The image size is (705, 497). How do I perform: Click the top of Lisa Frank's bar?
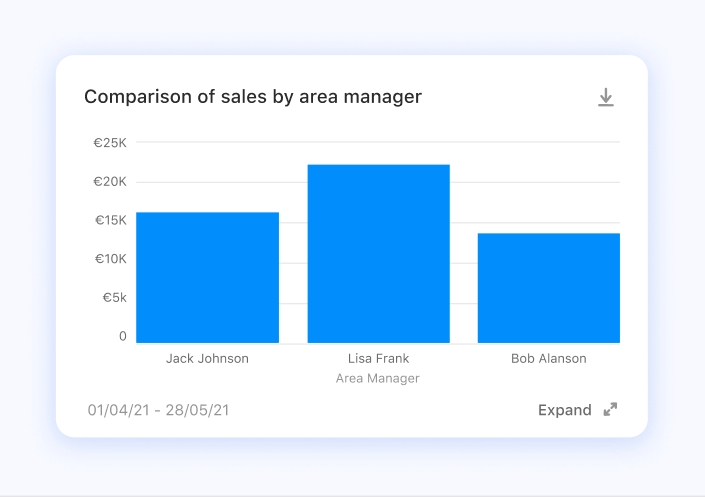tap(378, 166)
